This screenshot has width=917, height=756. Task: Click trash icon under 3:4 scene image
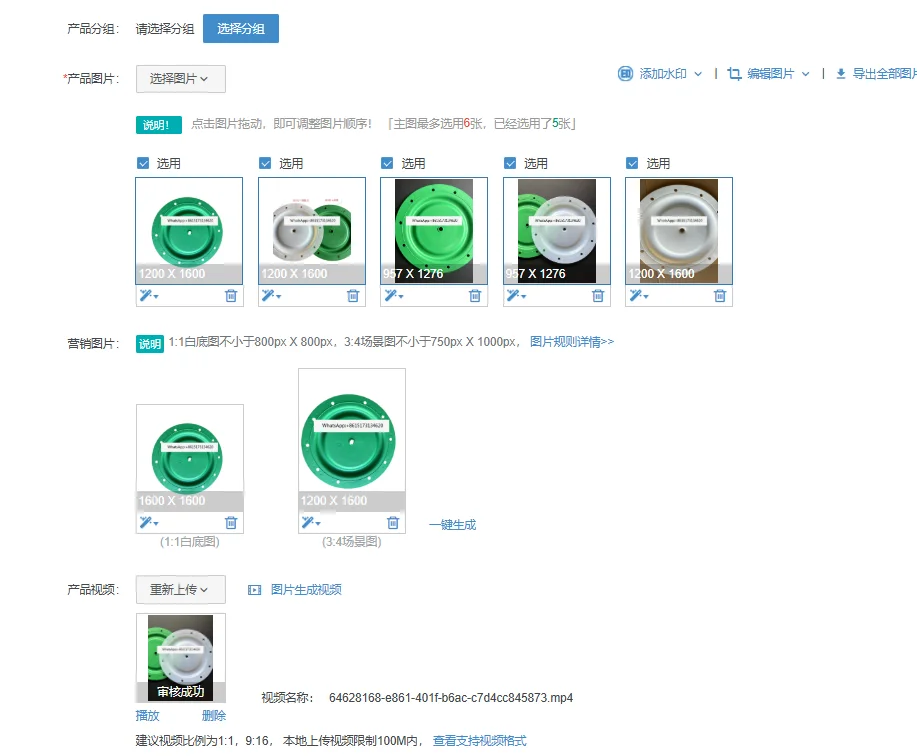pyautogui.click(x=393, y=523)
